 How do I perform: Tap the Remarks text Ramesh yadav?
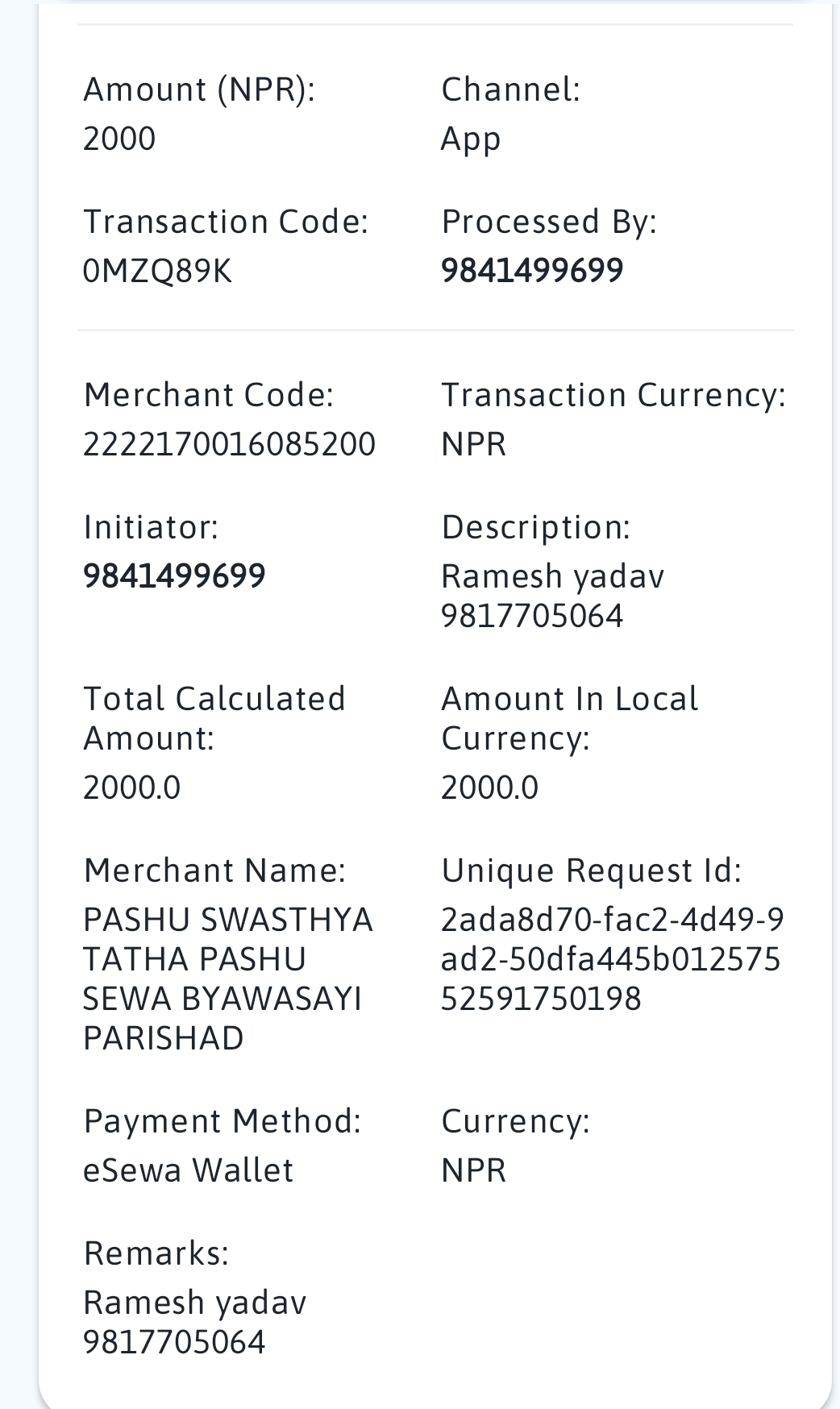[195, 1303]
